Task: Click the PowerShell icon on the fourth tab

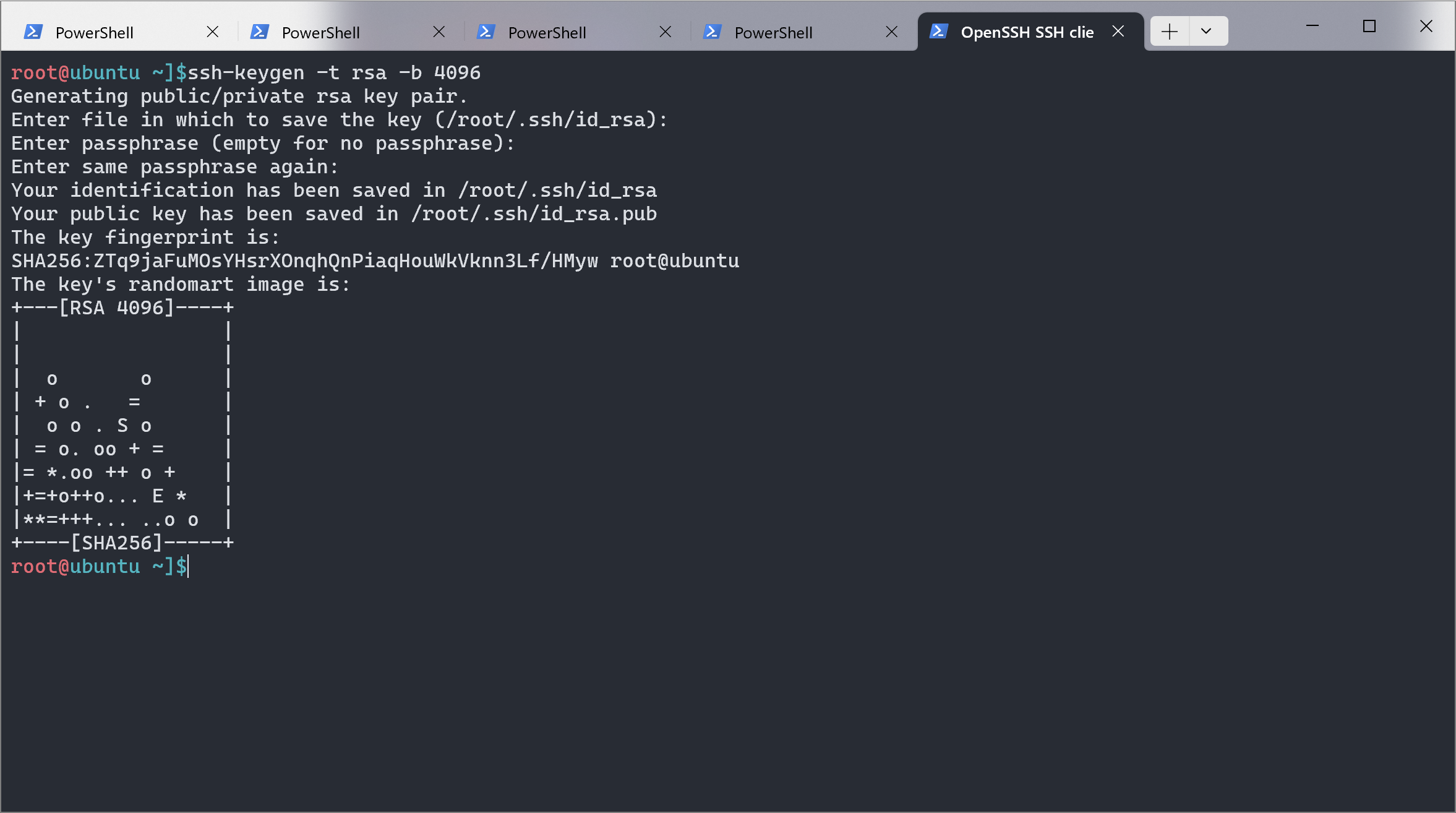Action: tap(712, 32)
